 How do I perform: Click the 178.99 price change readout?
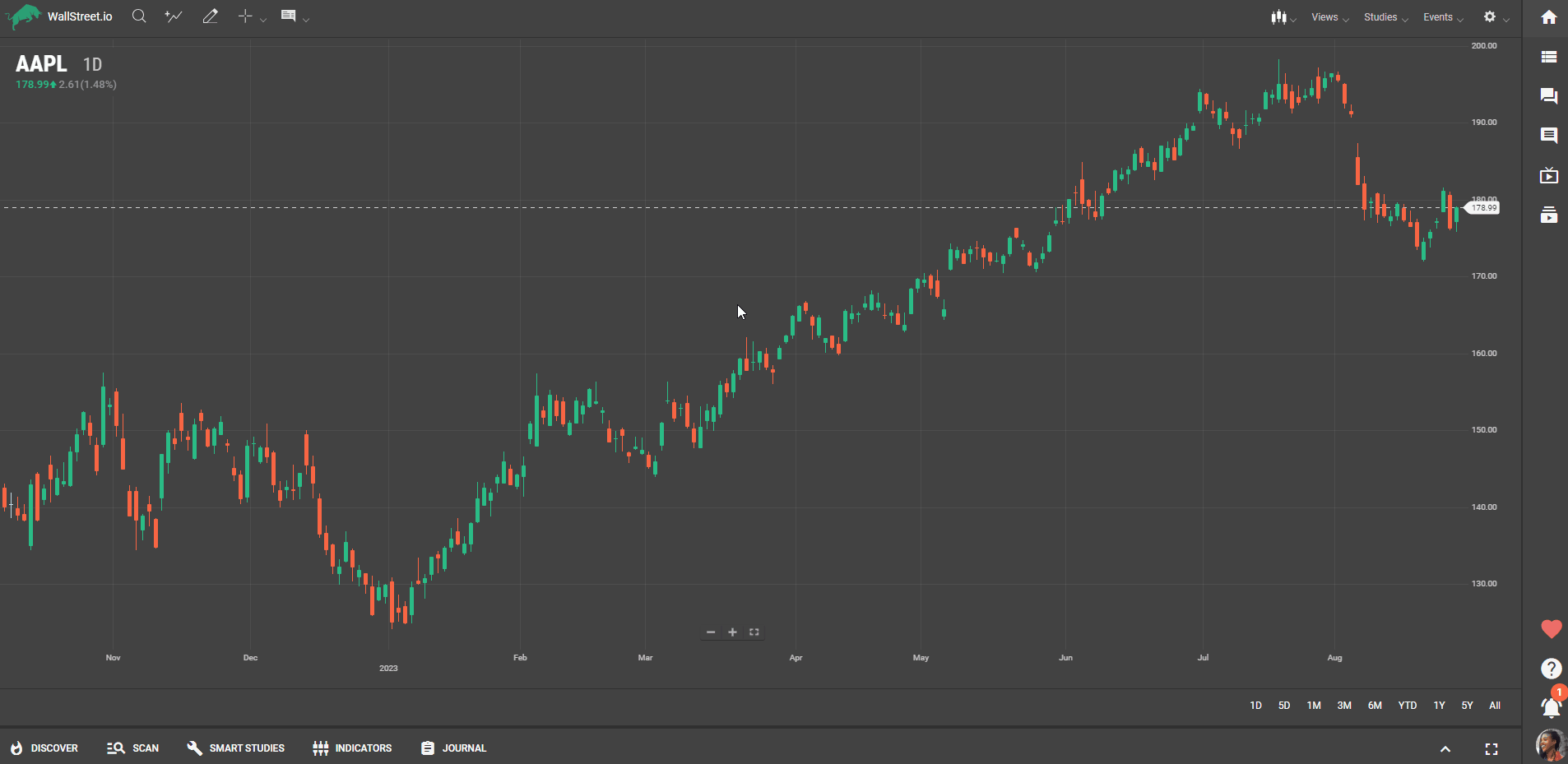[x=66, y=84]
